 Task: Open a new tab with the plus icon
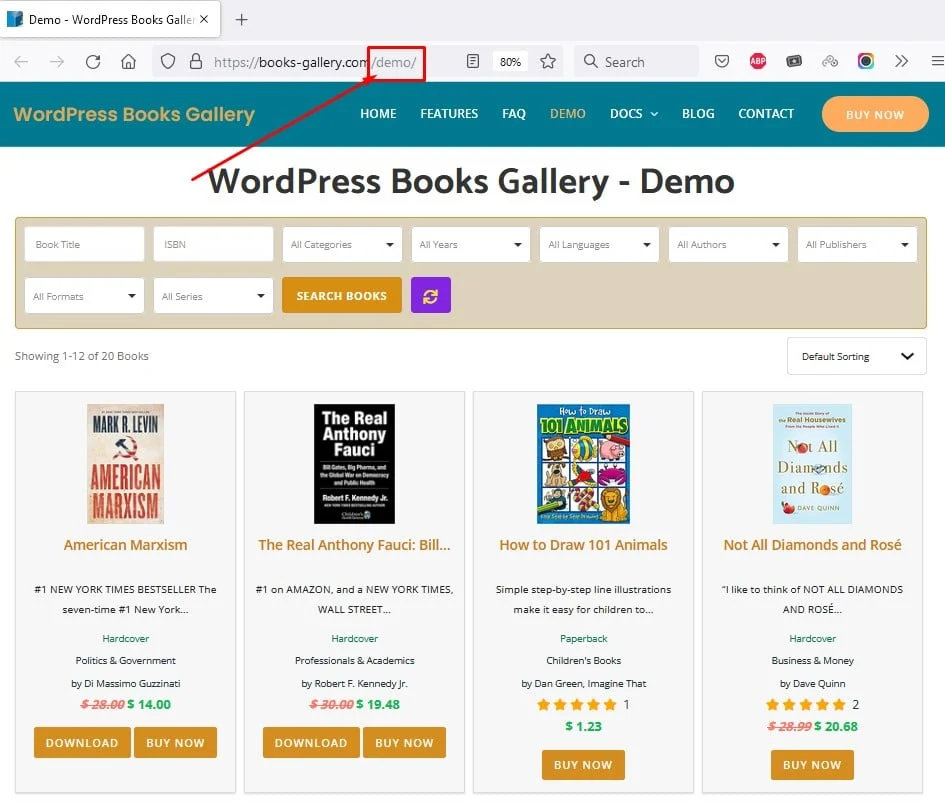(x=241, y=20)
